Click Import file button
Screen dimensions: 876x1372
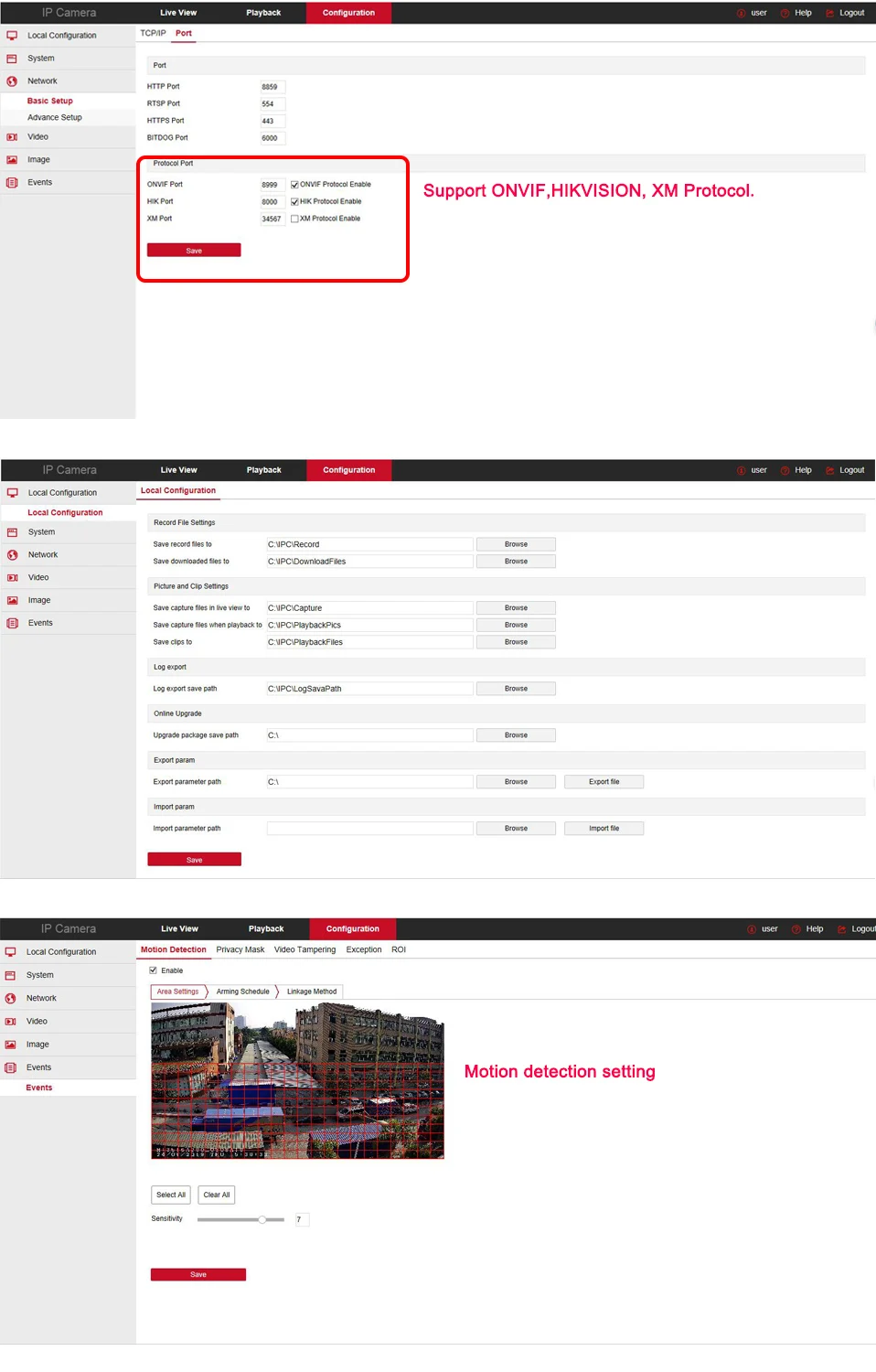(604, 829)
